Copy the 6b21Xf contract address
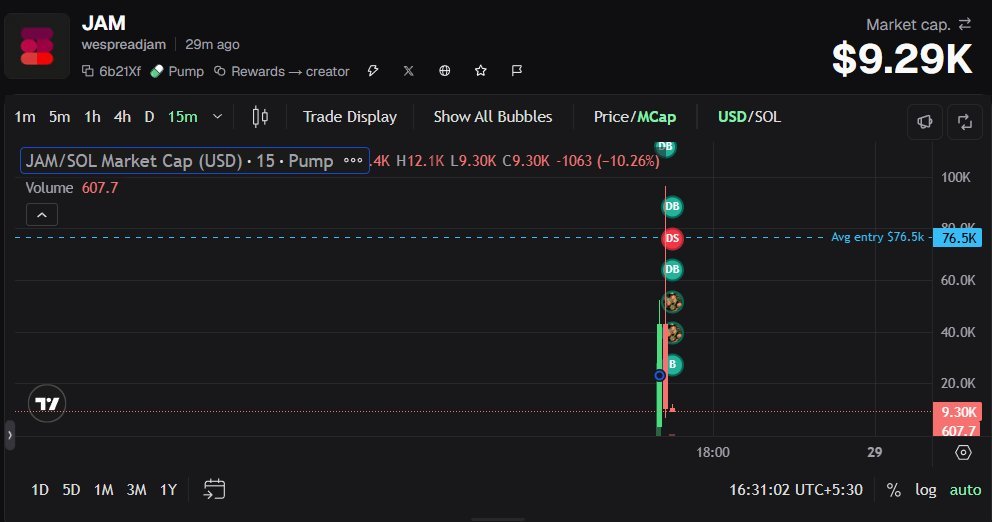 click(111, 71)
